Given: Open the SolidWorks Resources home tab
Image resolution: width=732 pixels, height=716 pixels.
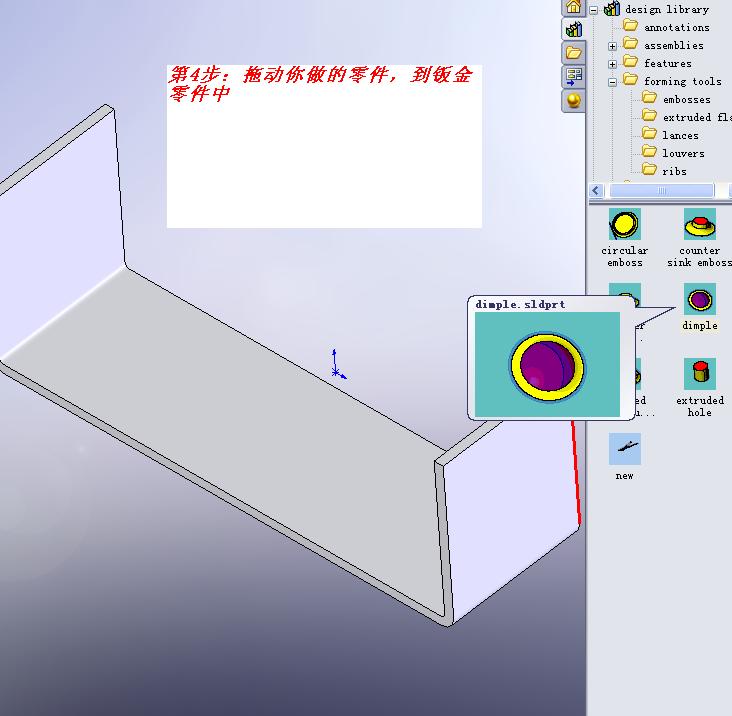Looking at the screenshot, I should [x=573, y=7].
